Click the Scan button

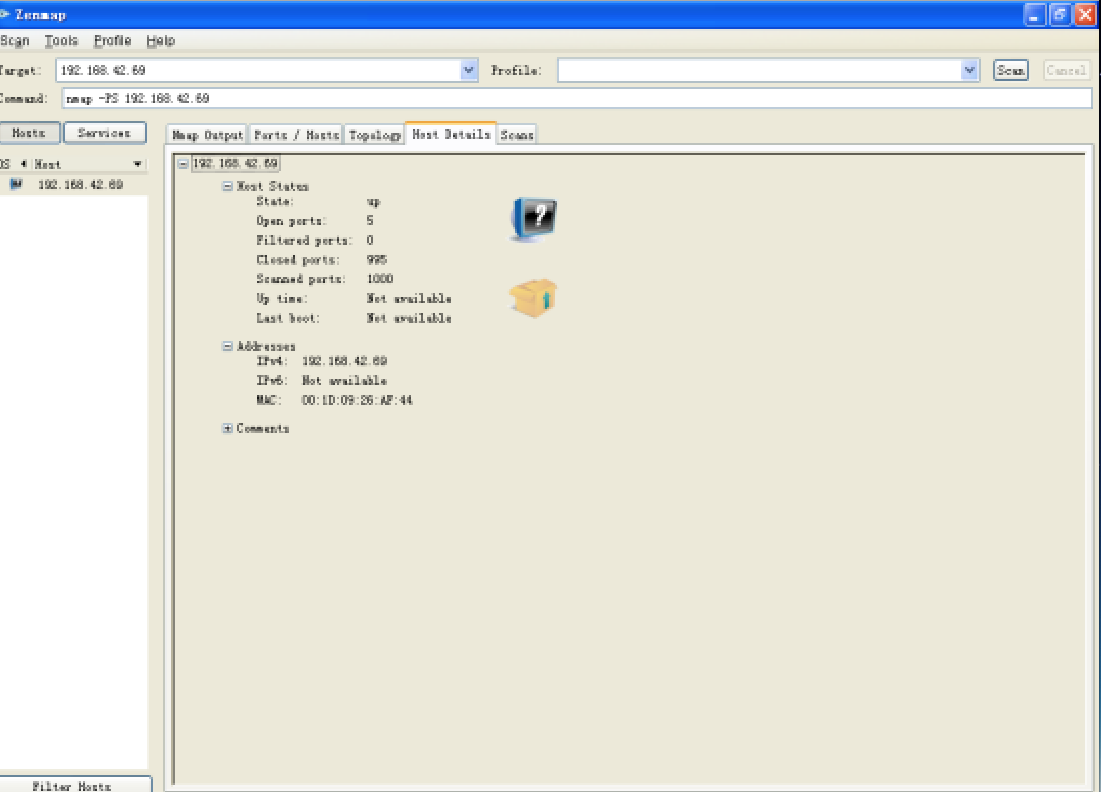pyautogui.click(x=1011, y=70)
